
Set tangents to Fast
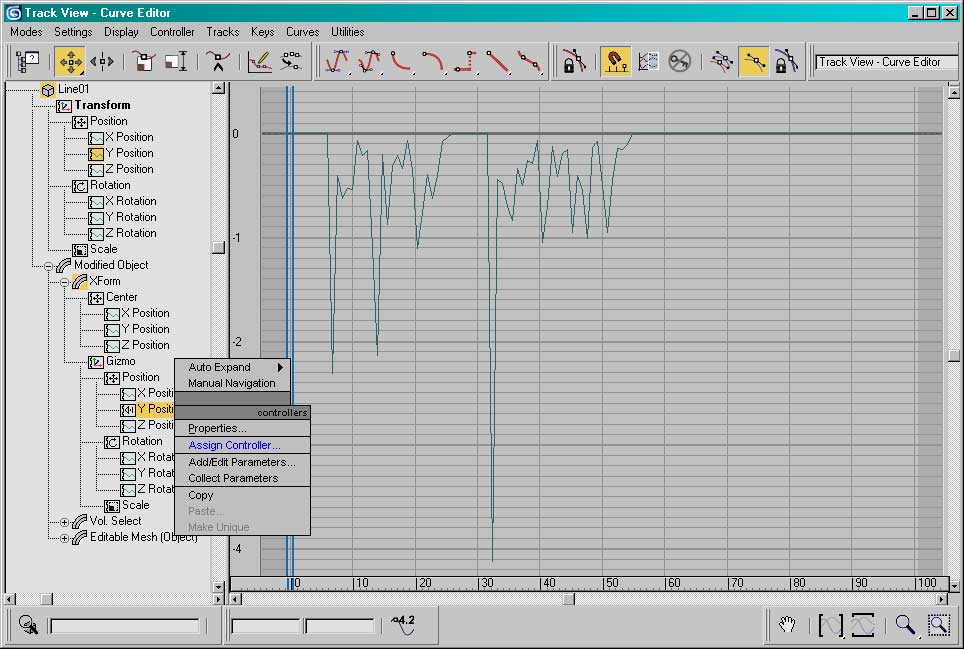pyautogui.click(x=401, y=61)
